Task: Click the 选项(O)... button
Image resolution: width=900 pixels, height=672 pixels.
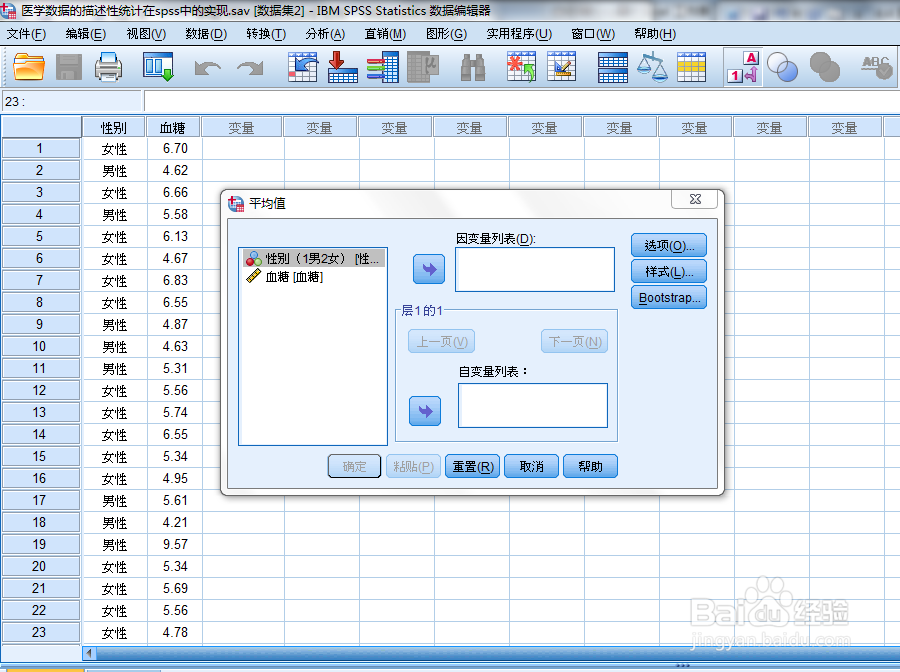Action: (669, 245)
